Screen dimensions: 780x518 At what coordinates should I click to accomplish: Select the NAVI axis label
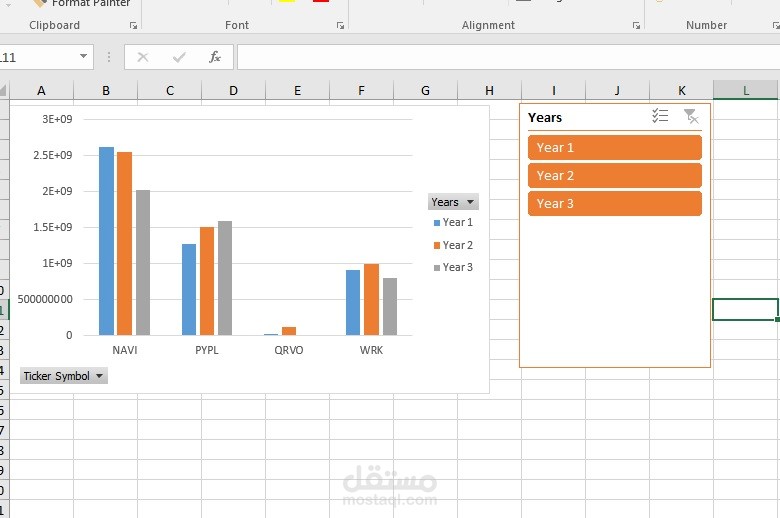click(124, 350)
